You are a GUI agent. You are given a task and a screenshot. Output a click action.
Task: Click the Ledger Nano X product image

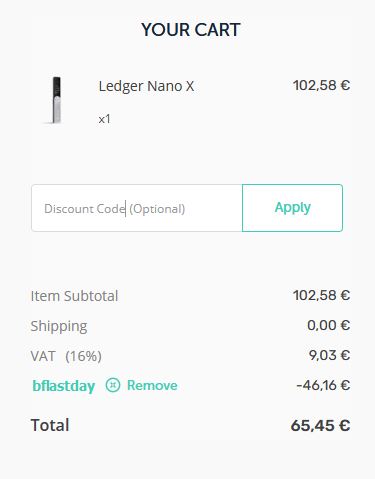55,100
